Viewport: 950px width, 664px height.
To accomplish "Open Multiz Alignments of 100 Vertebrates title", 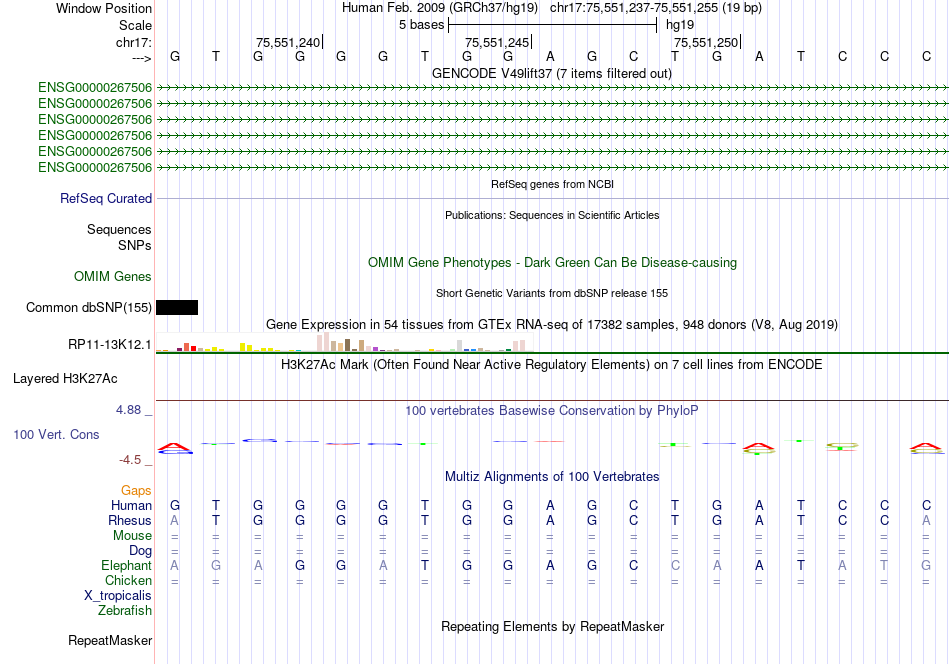I will click(552, 477).
